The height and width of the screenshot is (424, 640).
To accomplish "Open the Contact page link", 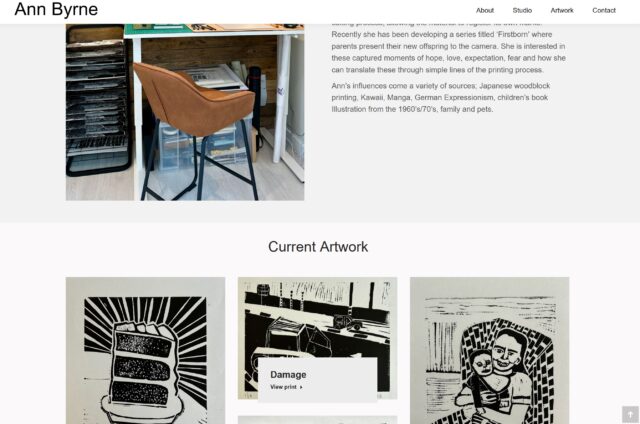I will [604, 11].
